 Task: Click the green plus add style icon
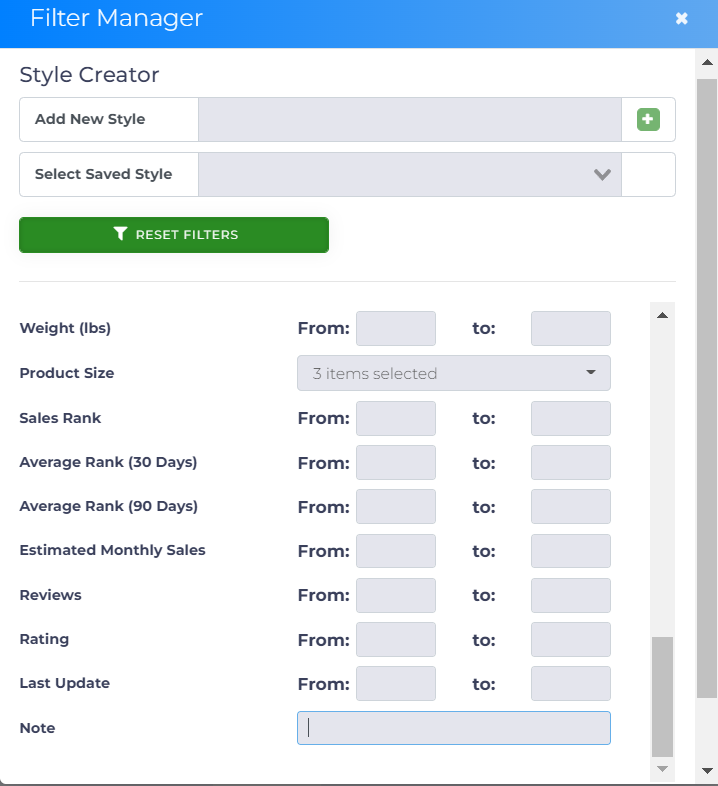pyautogui.click(x=648, y=120)
